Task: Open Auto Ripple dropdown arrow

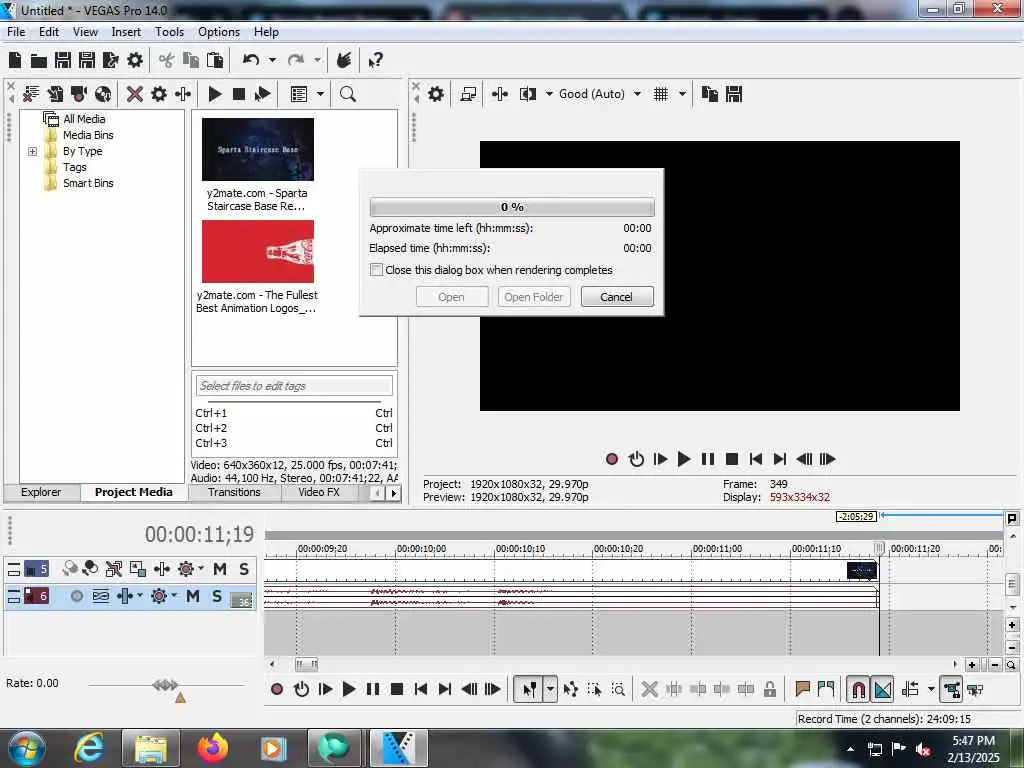Action: tap(931, 689)
